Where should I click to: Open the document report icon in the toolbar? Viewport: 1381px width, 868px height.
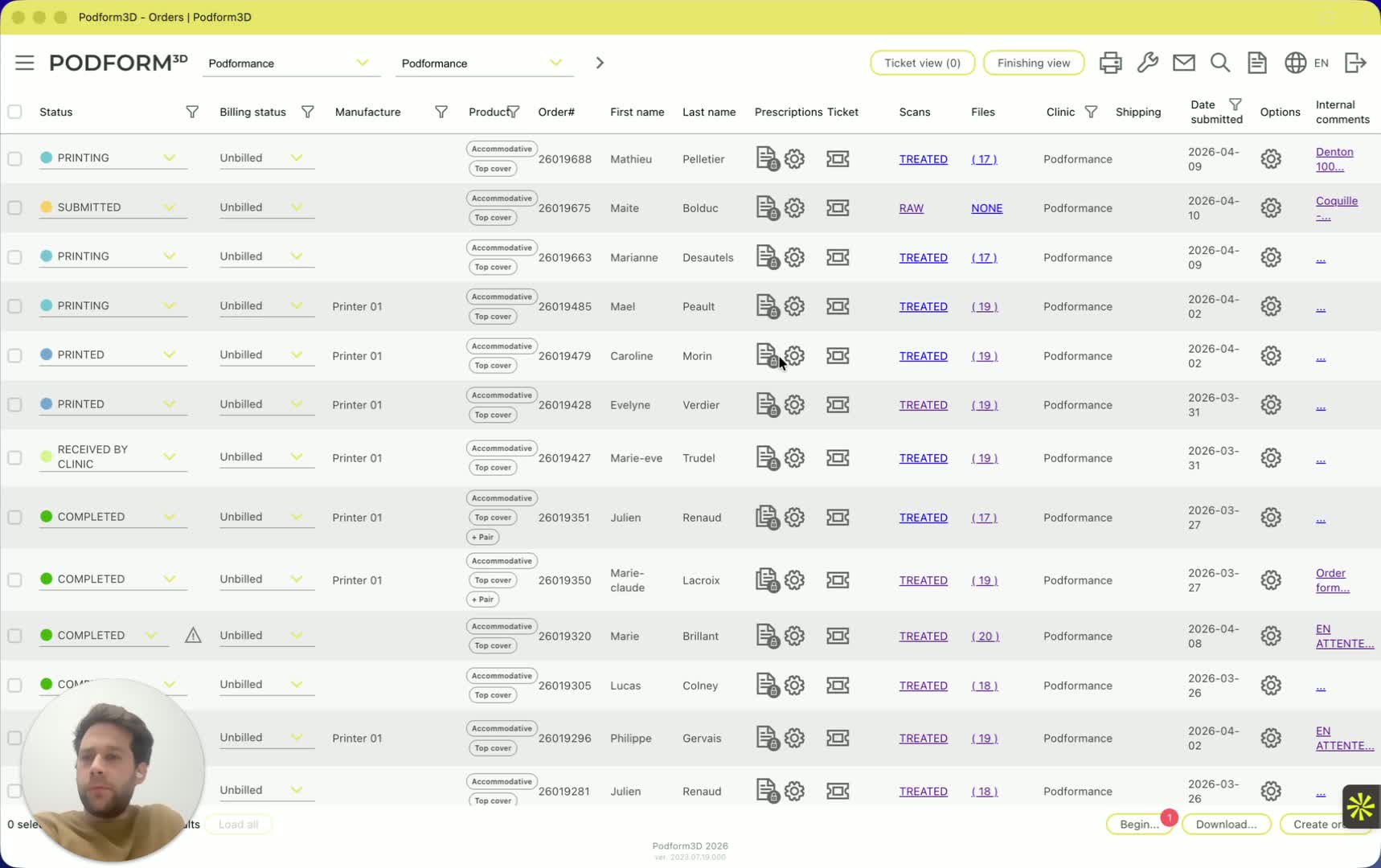[x=1256, y=63]
